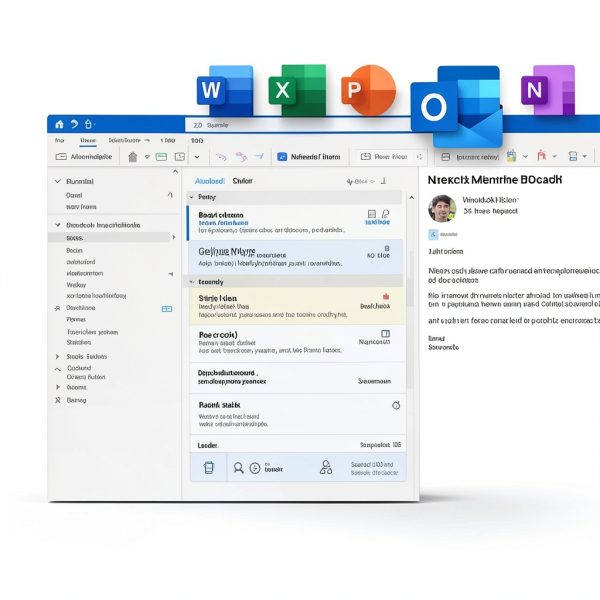Screen dimensions: 600x600
Task: Click the people icon in bottom bar
Action: [326, 467]
